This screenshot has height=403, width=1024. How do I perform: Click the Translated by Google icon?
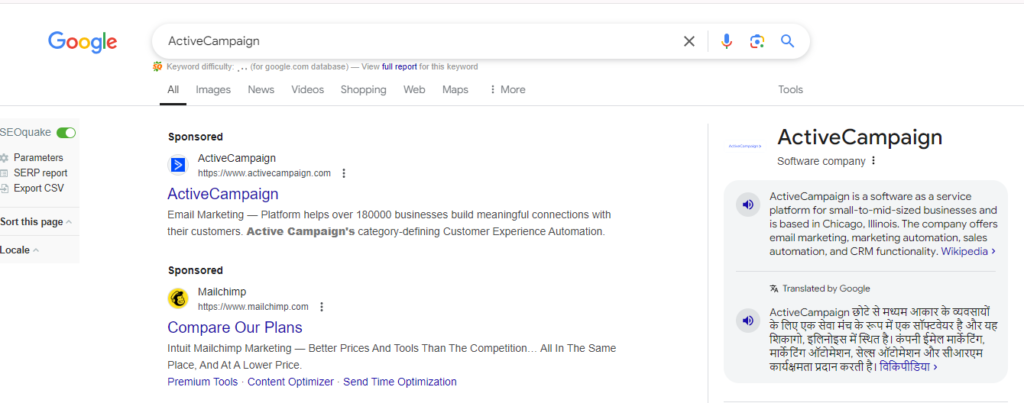tap(774, 289)
